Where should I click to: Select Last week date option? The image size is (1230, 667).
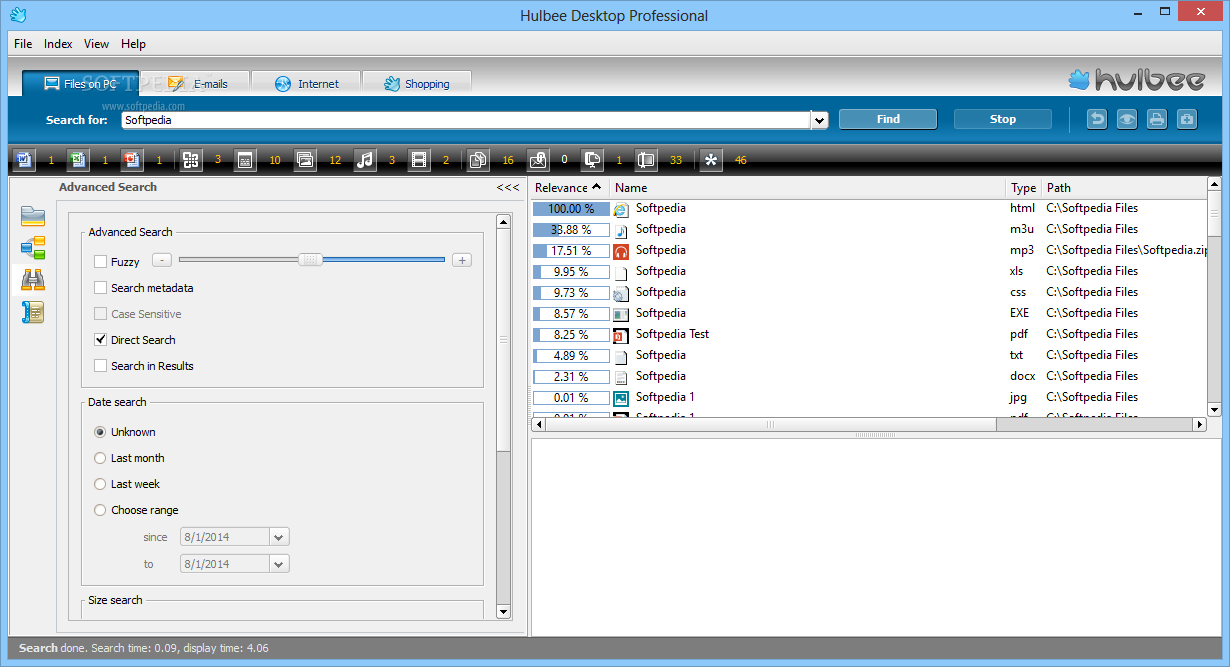click(x=100, y=484)
